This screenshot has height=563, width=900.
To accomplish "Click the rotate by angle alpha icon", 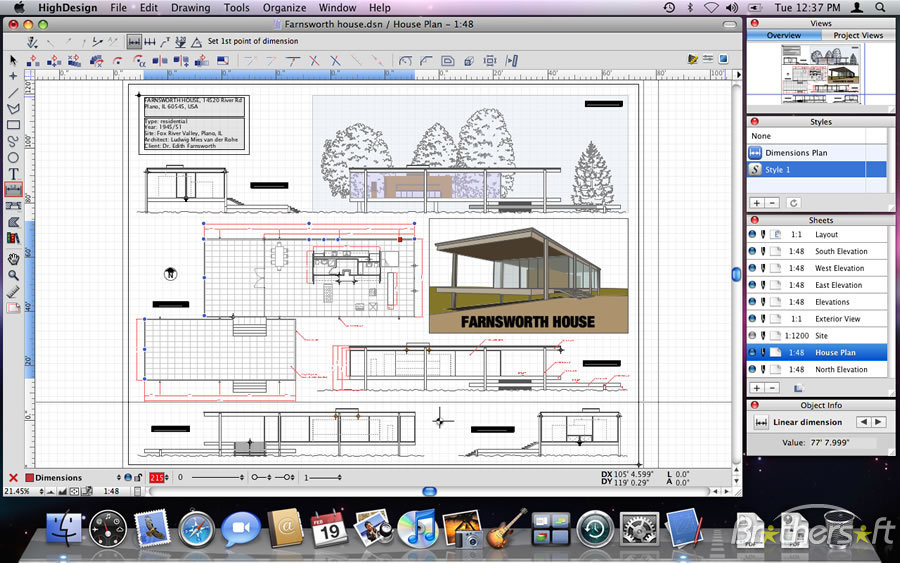I will click(x=139, y=60).
